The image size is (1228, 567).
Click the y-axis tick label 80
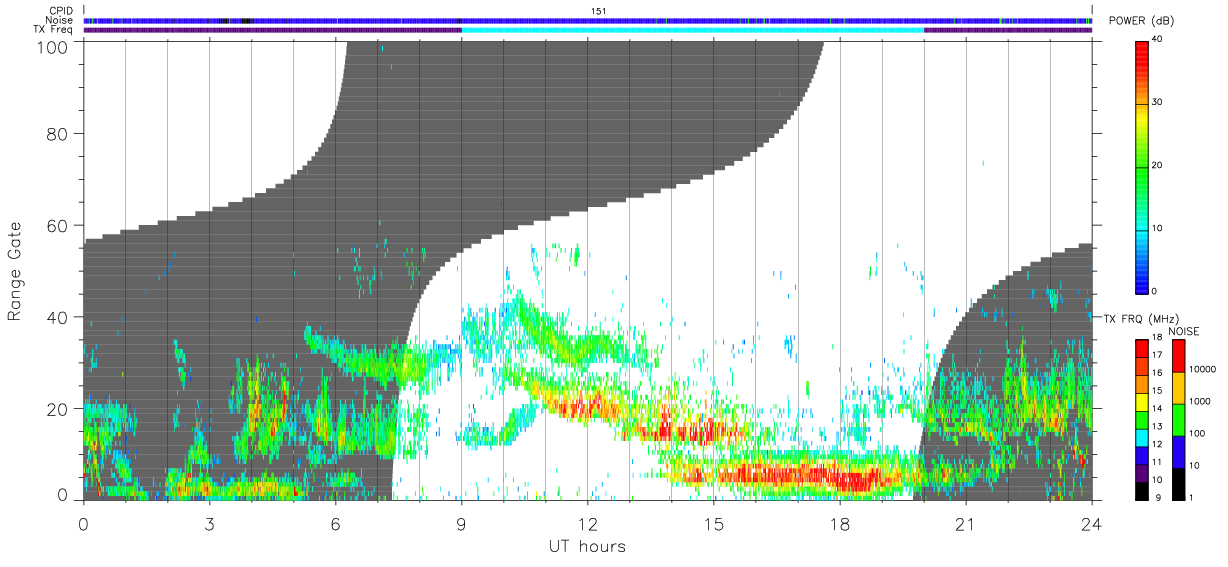click(x=57, y=133)
